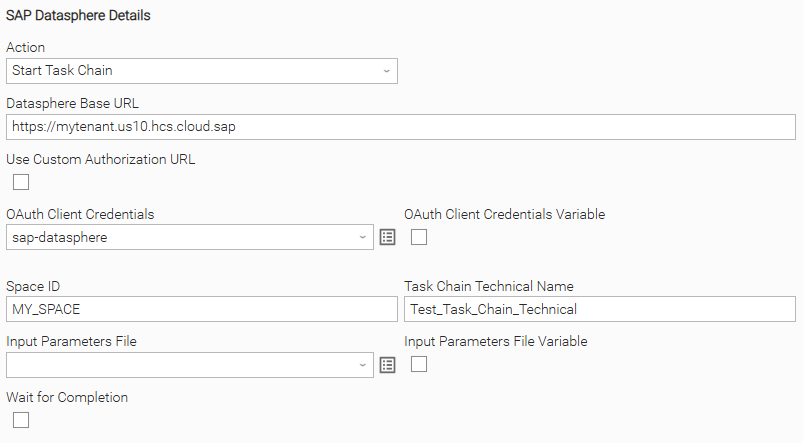Open details icon beside Input Parameters File
Viewport: 803px width, 443px height.
pyautogui.click(x=388, y=365)
